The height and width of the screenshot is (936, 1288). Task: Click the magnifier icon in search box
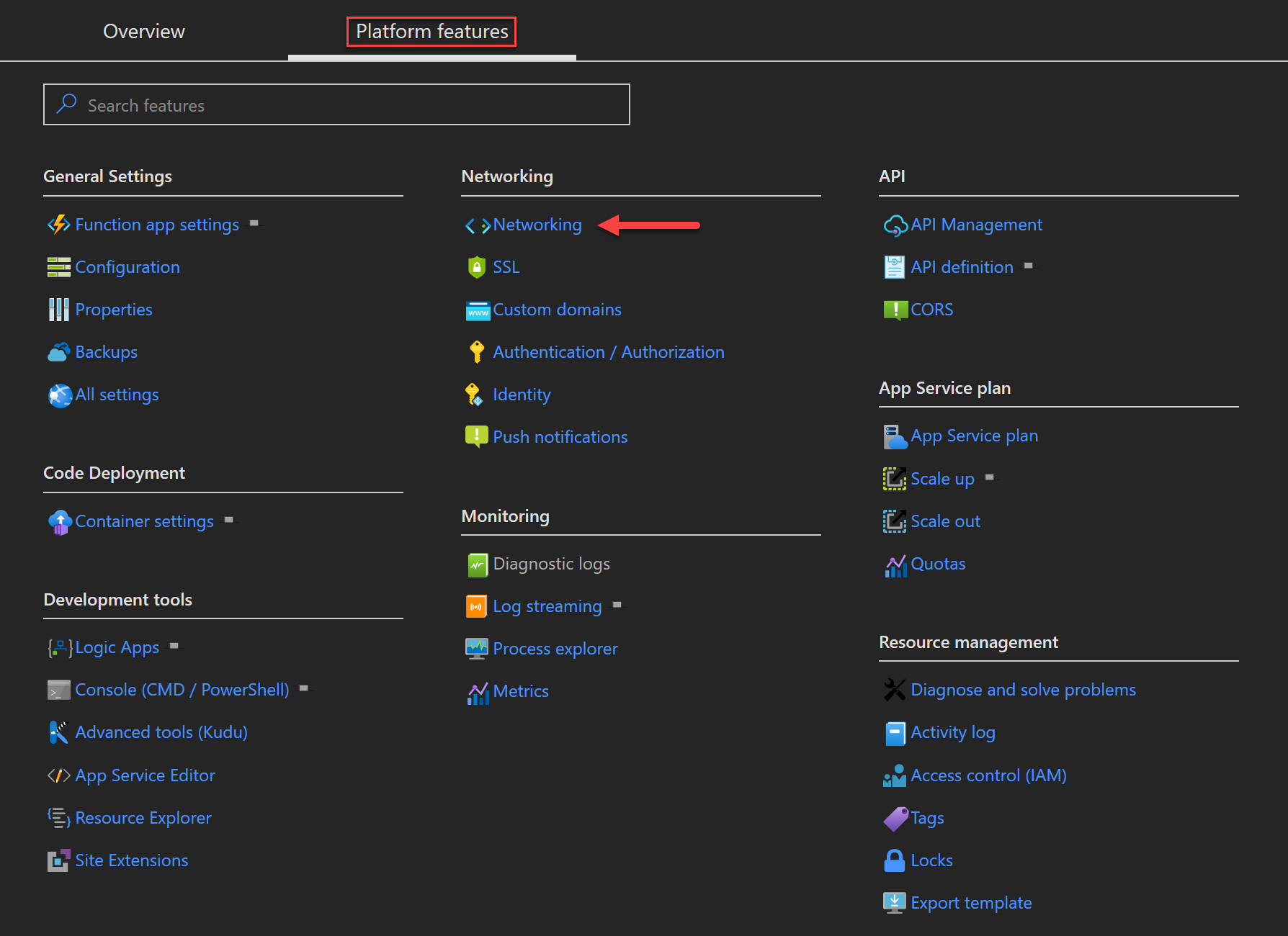(67, 104)
